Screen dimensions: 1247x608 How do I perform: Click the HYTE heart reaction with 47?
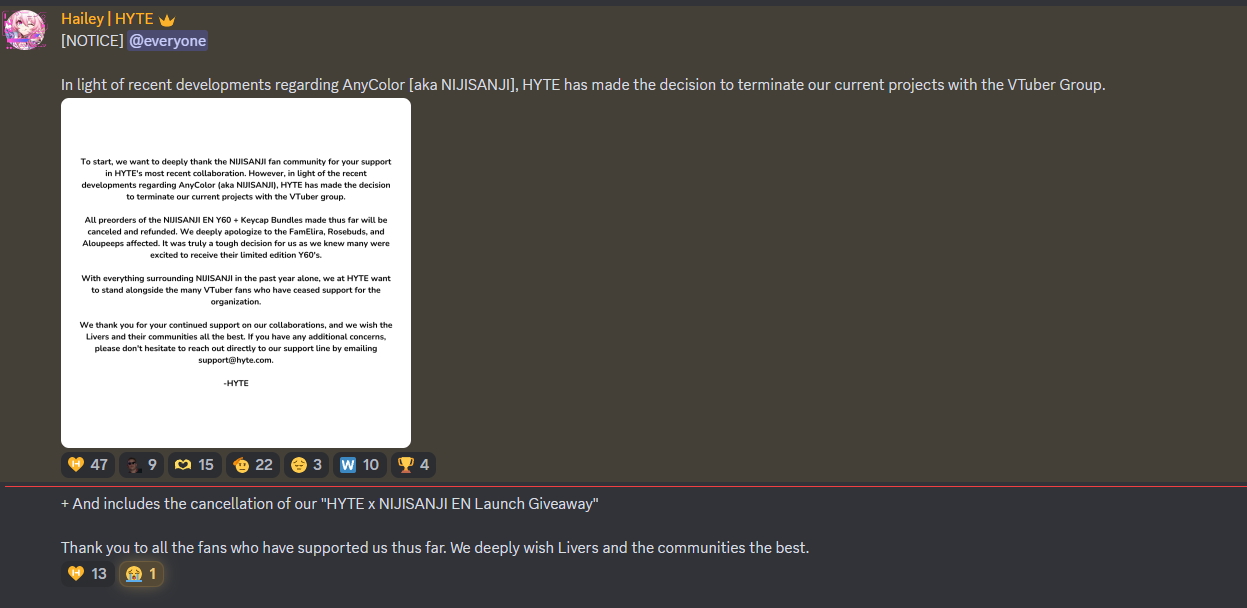pyautogui.click(x=87, y=465)
